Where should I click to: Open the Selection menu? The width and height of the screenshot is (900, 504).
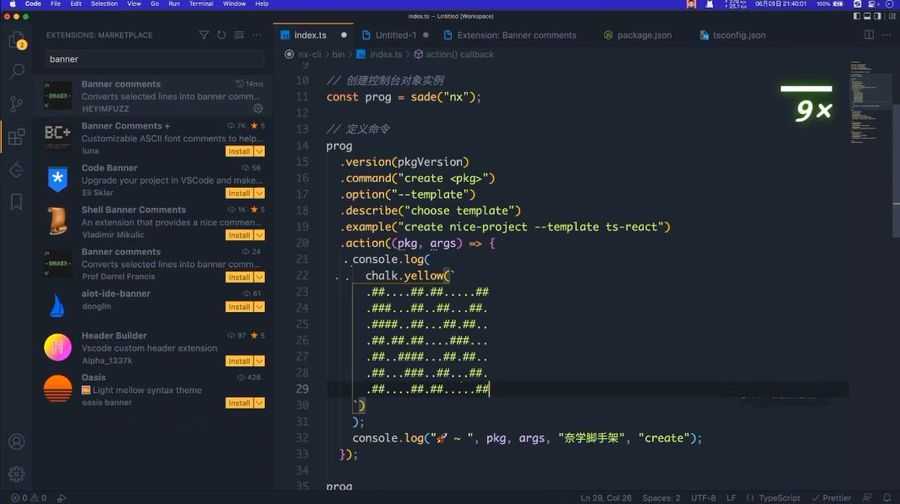[x=104, y=4]
